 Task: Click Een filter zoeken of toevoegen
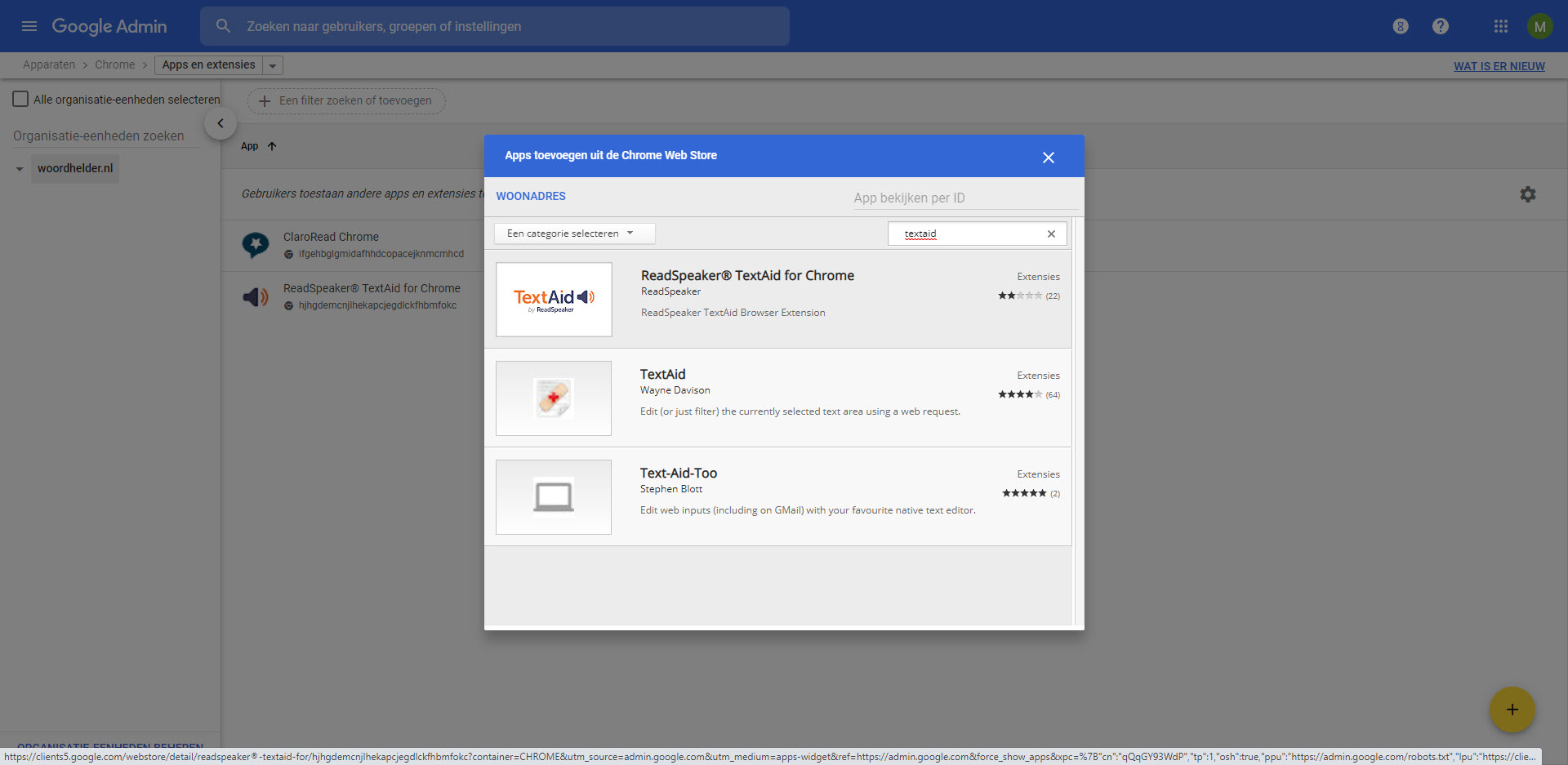[x=346, y=100]
